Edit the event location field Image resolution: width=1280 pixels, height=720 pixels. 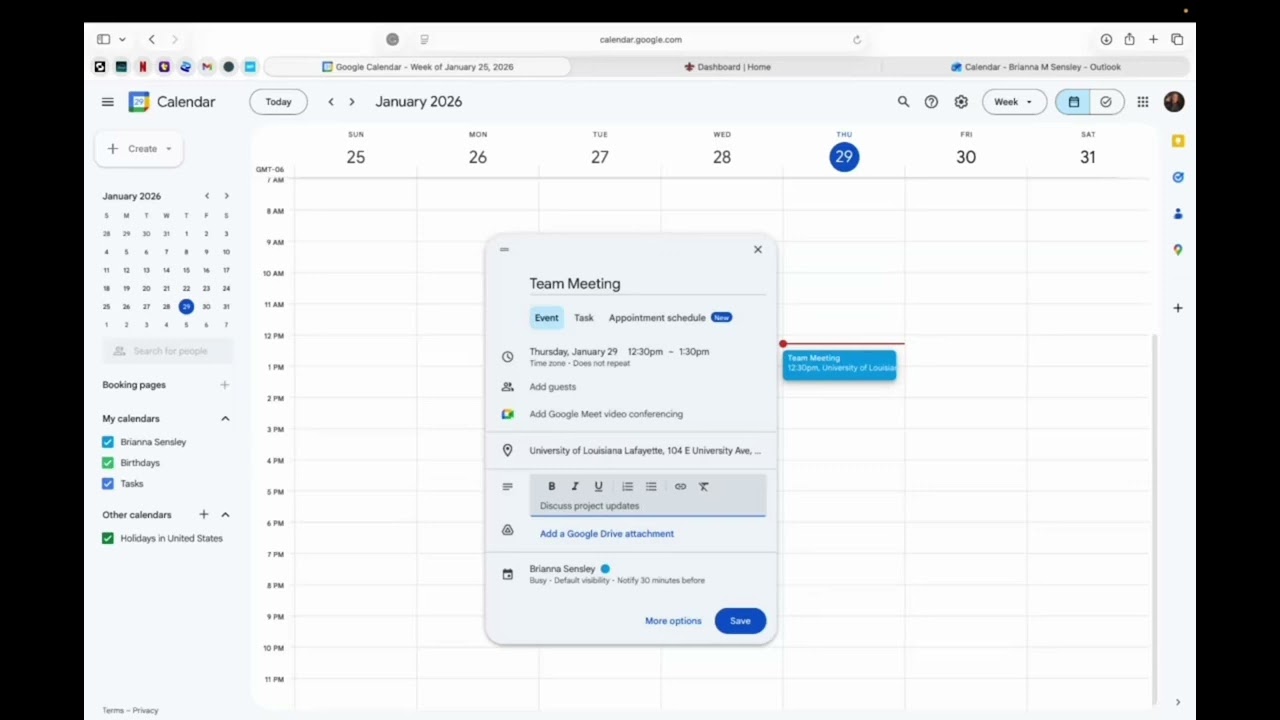point(645,451)
